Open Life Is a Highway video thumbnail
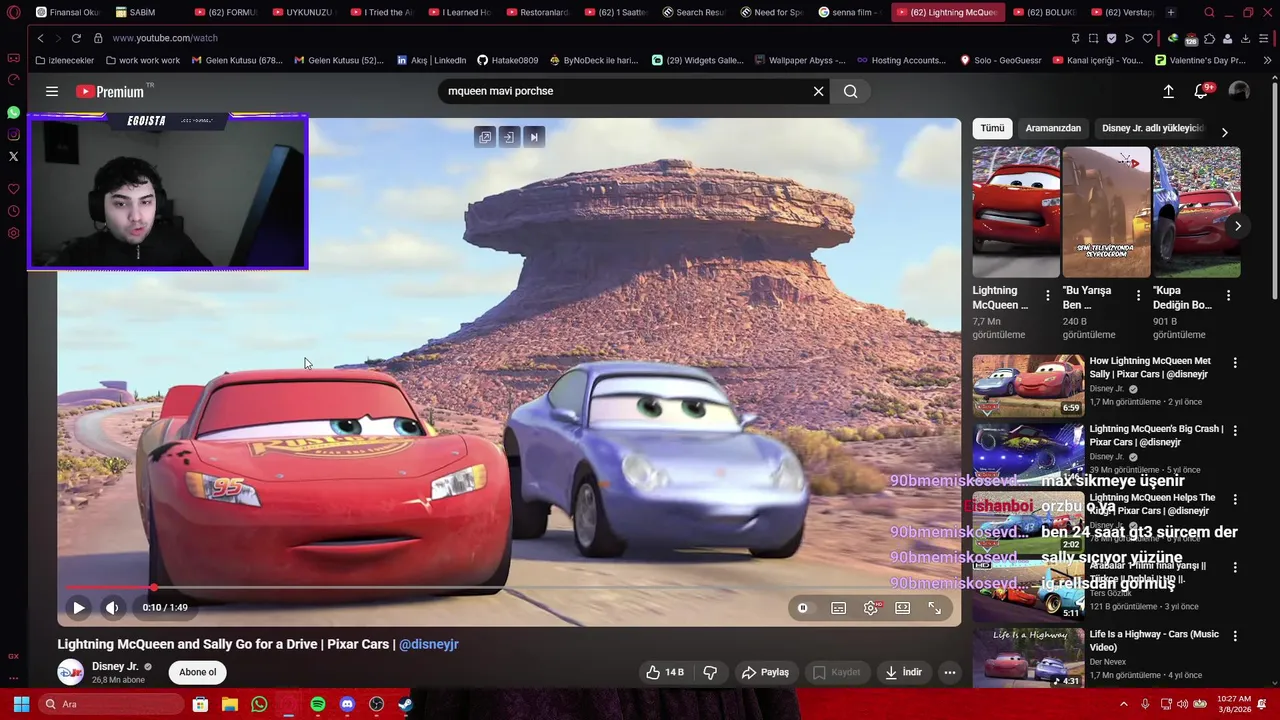Image resolution: width=1280 pixels, height=720 pixels. [1028, 658]
